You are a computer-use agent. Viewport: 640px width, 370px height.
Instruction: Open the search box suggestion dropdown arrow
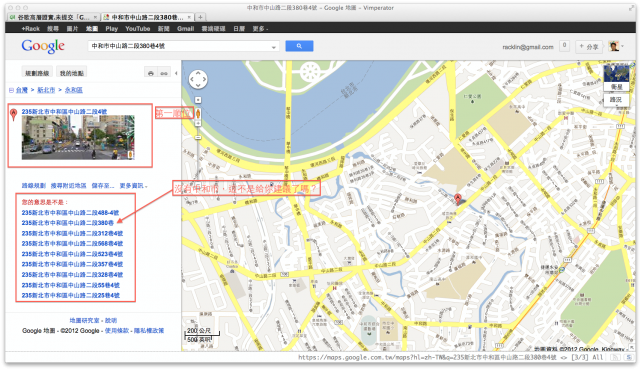[x=273, y=47]
